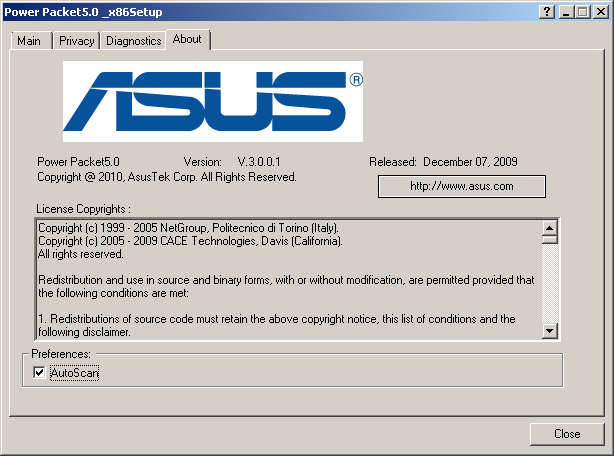Minimize the Power Packet window
Viewport: 614px width, 456px height.
coord(566,12)
